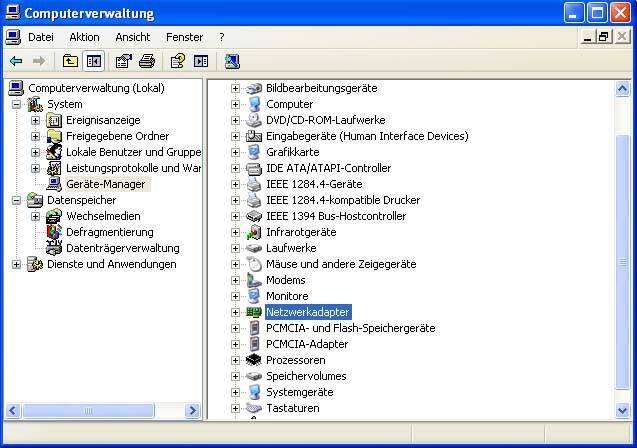Screen dimensions: 637x448
Task: Click the scan for hardware changes icon
Action: tap(232, 61)
